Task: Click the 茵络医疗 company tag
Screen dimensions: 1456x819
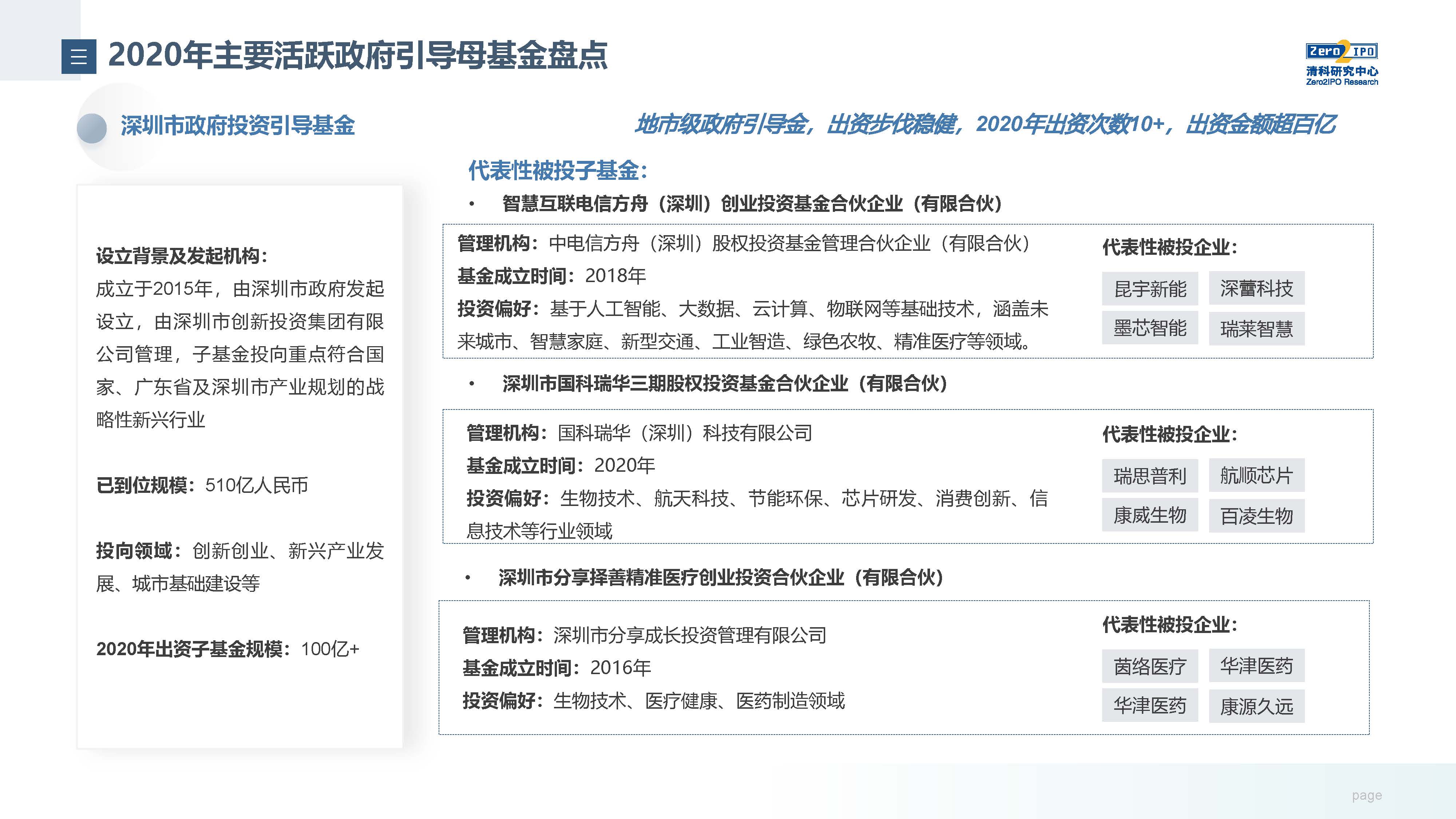Action: coord(1150,666)
